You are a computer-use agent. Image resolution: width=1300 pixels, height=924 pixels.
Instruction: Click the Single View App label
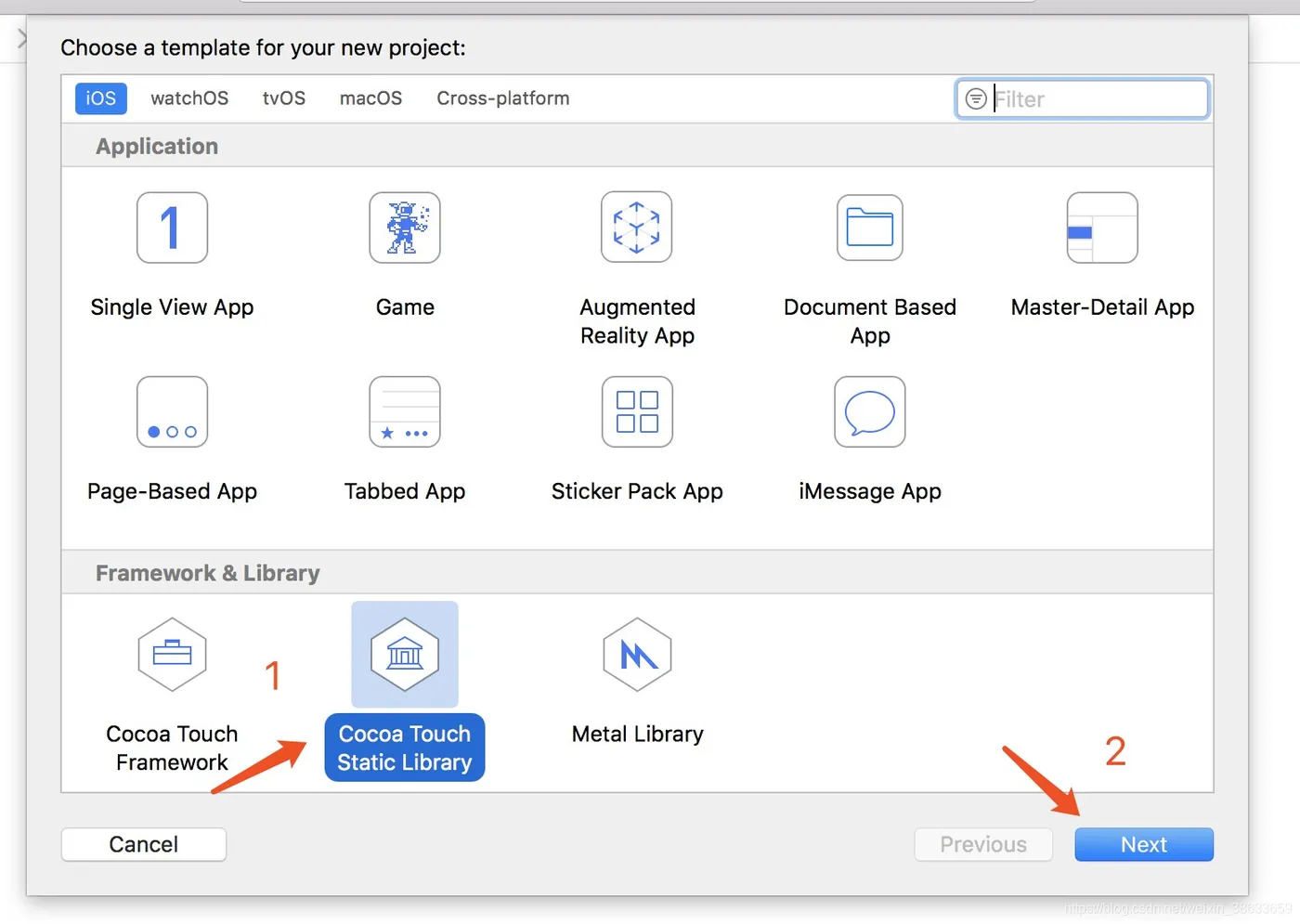pyautogui.click(x=172, y=307)
